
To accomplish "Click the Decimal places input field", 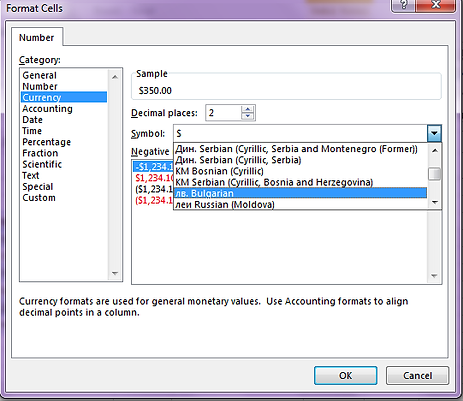I will (223, 113).
